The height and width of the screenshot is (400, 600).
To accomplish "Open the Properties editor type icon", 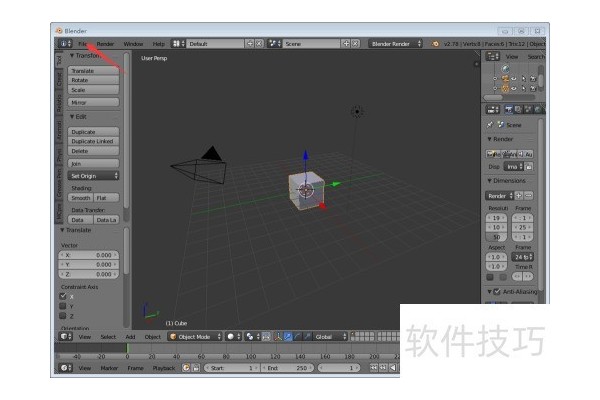I will (x=492, y=110).
